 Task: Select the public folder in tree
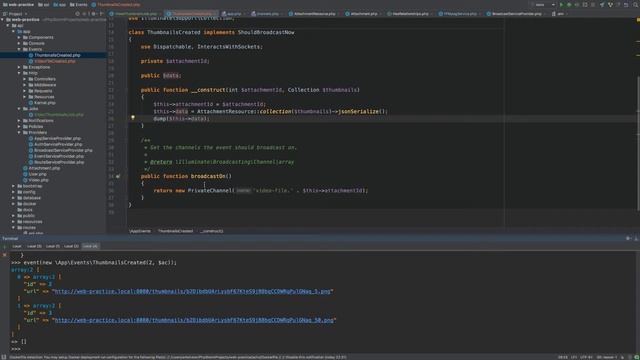pyautogui.click(x=29, y=216)
